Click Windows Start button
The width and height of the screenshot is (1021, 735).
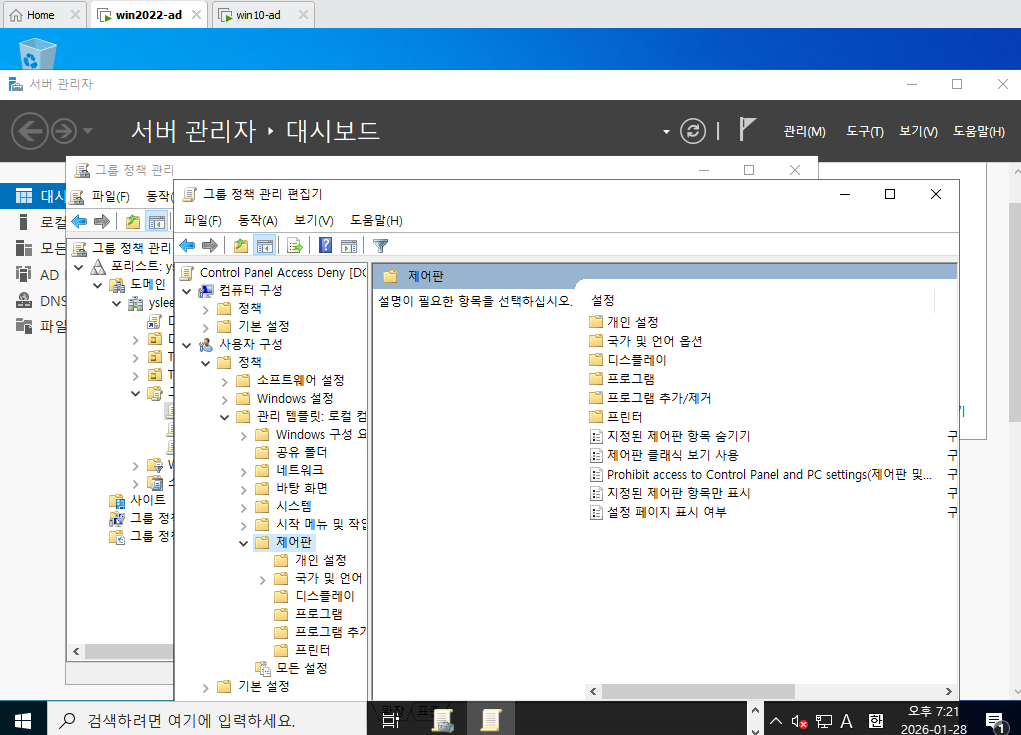click(x=23, y=719)
